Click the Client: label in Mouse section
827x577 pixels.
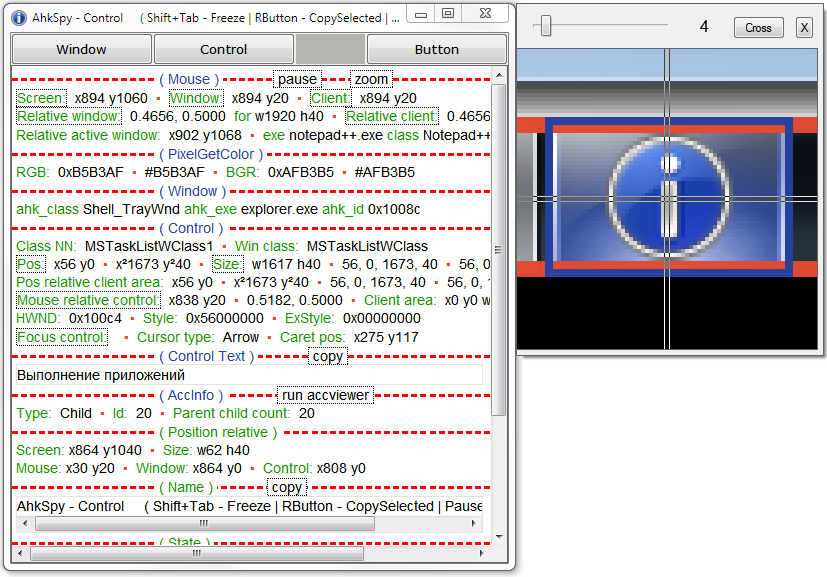pyautogui.click(x=330, y=98)
